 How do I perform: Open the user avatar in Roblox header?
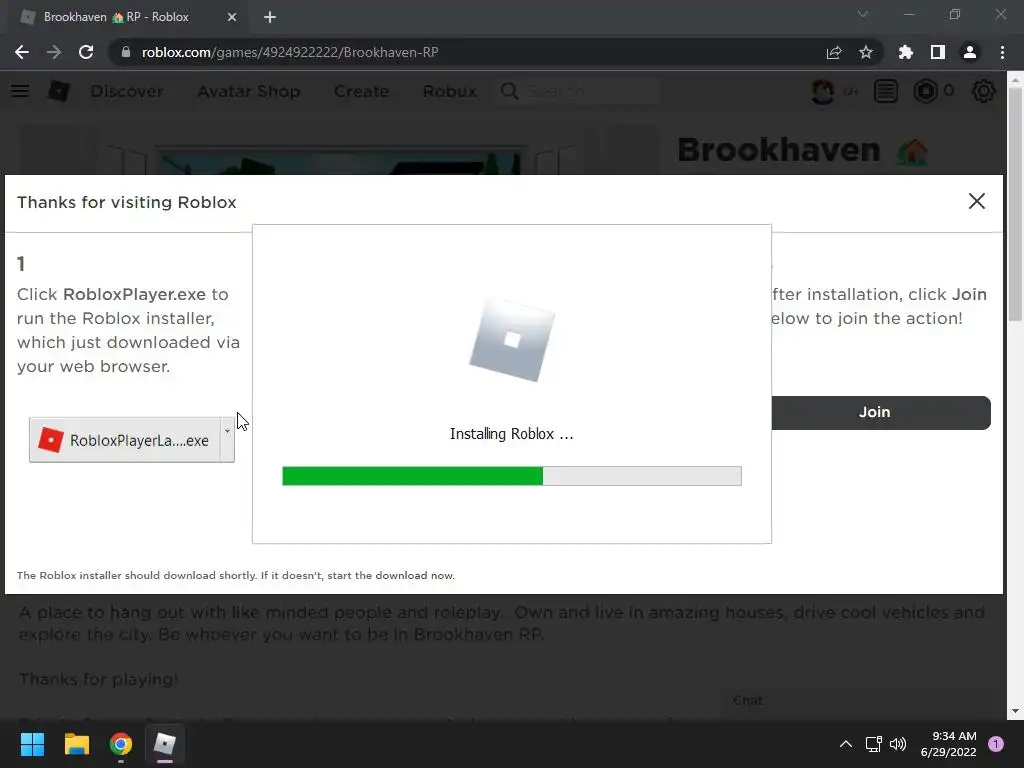[x=823, y=91]
